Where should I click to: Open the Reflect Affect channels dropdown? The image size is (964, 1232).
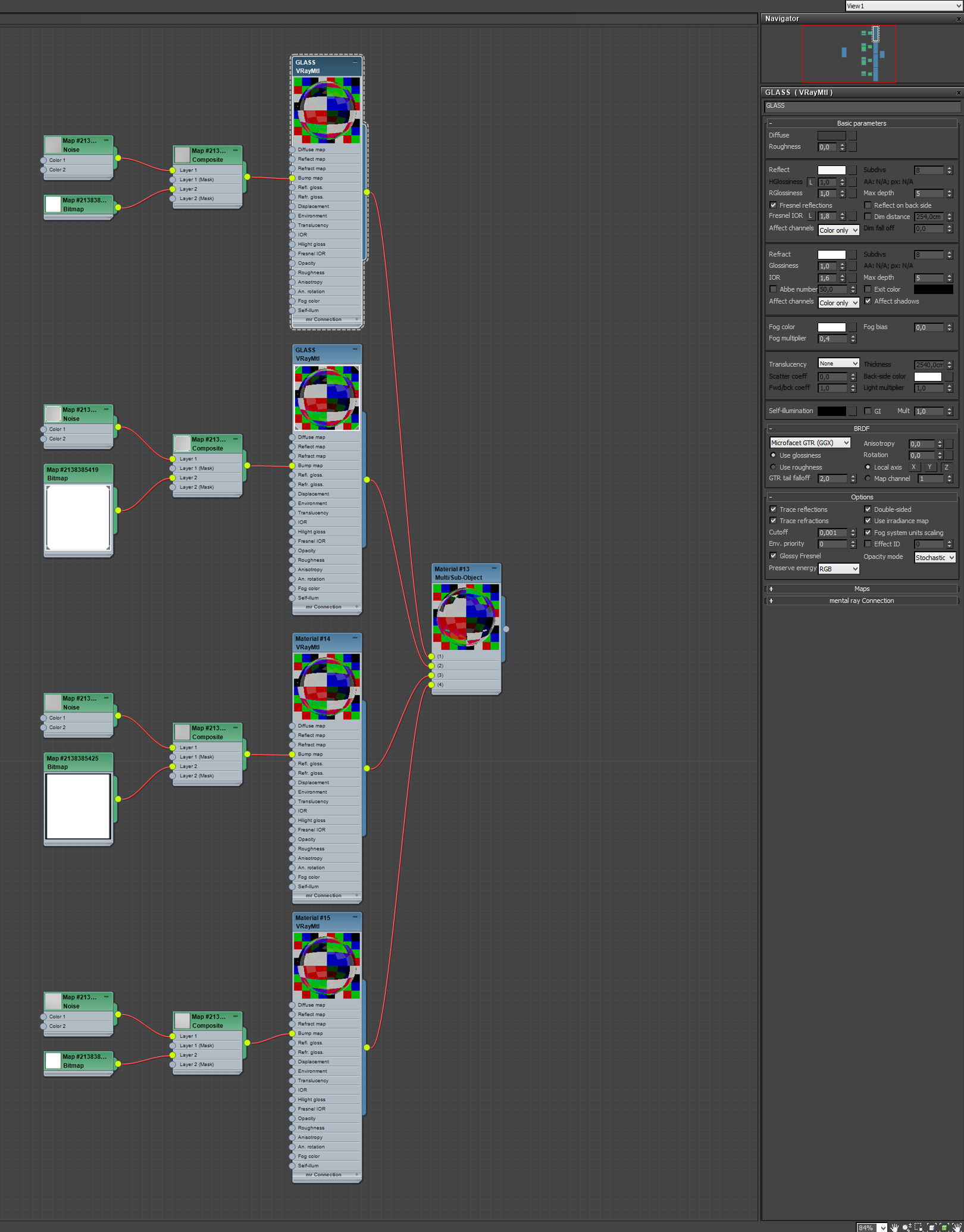click(x=838, y=230)
